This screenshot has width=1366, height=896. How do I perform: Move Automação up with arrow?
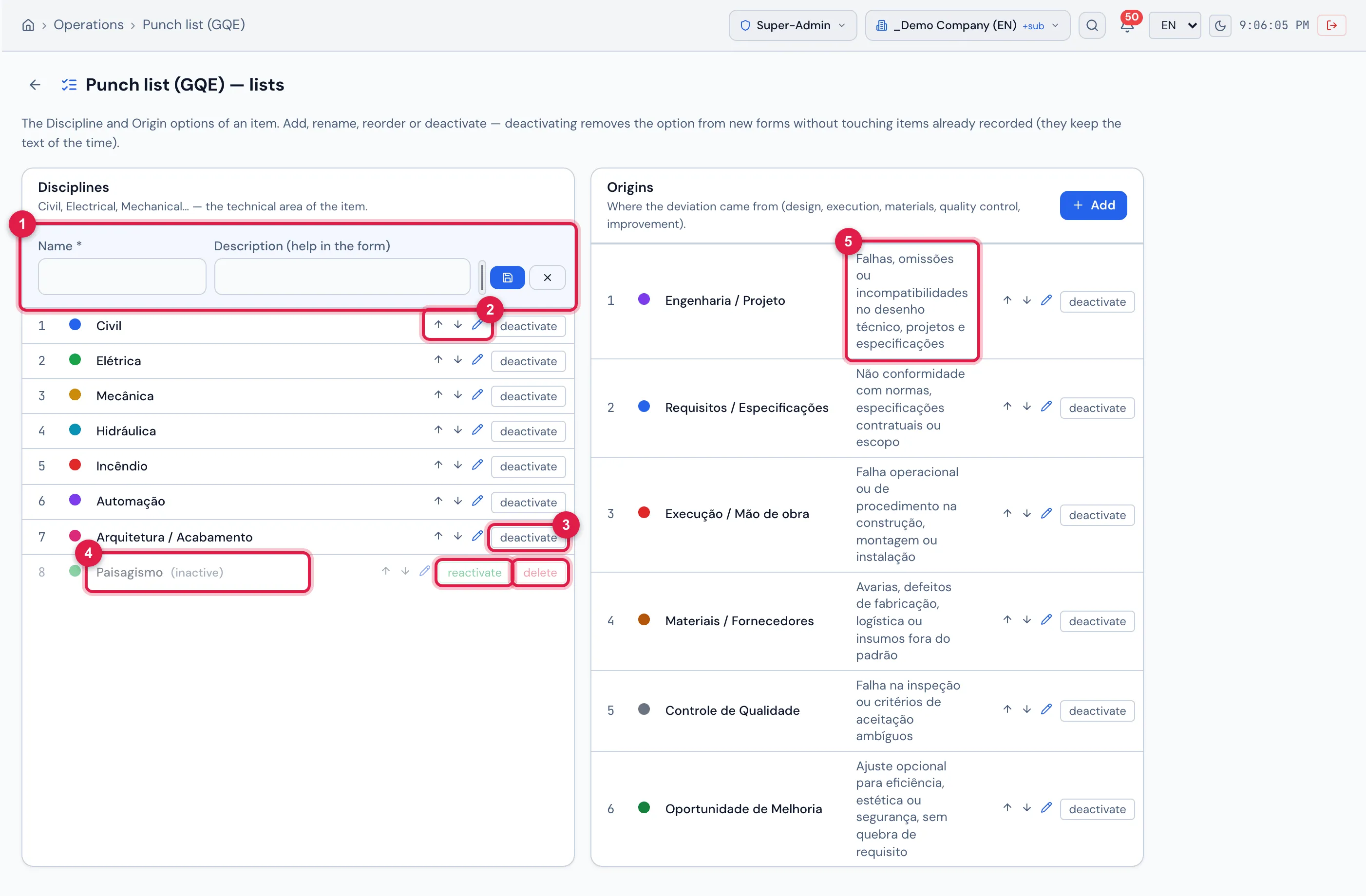click(x=438, y=500)
